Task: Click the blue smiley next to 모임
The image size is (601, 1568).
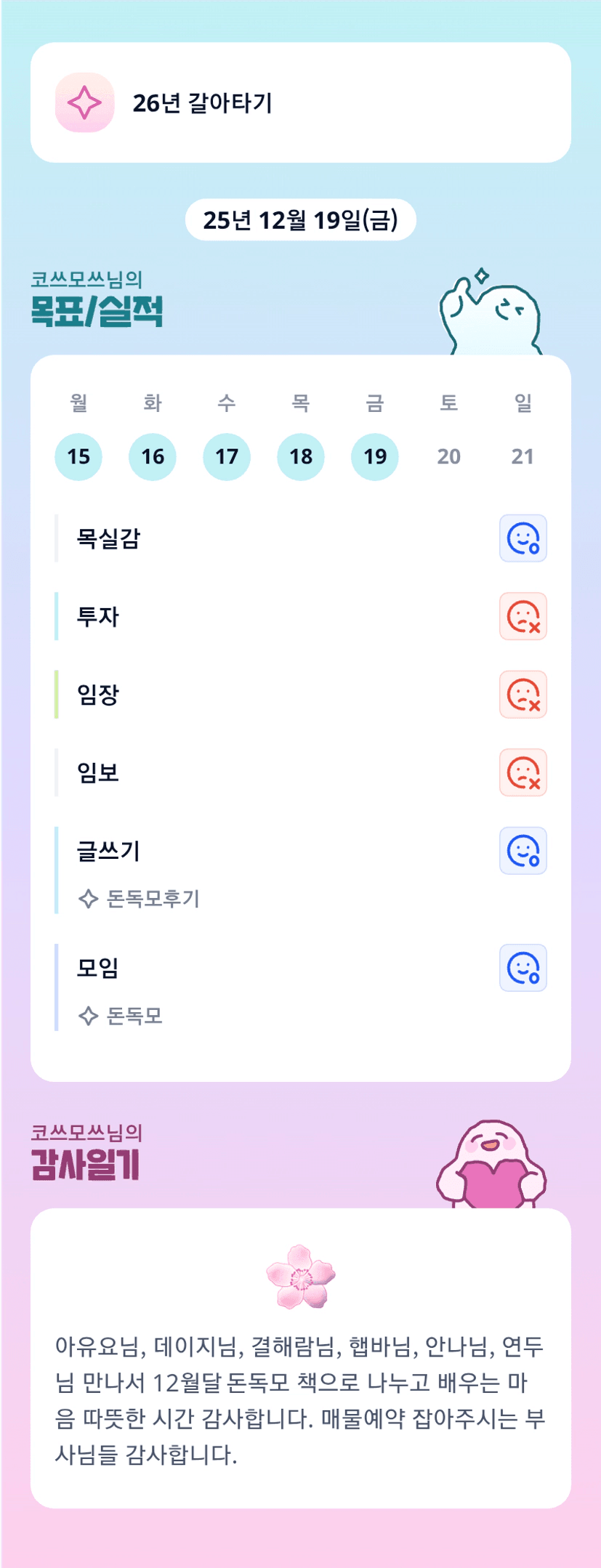Action: pos(523,968)
